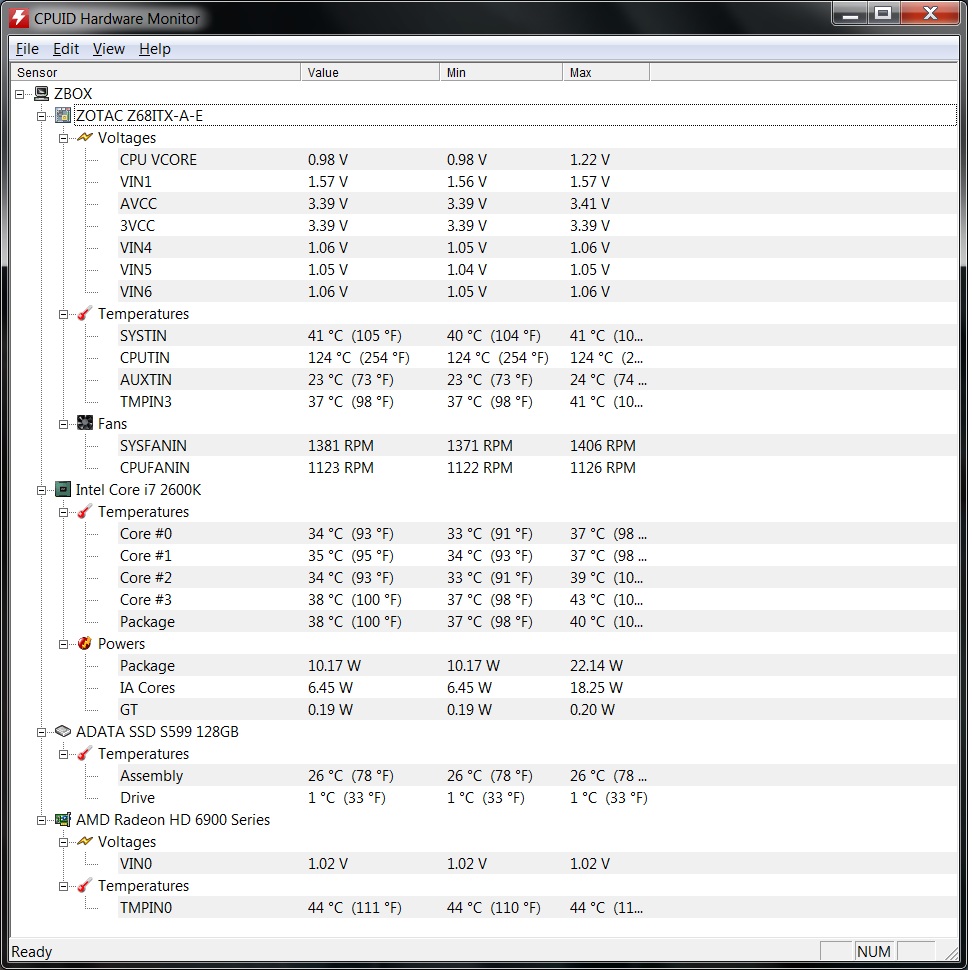The image size is (972, 970).
Task: Click the Sensor column header
Action: tap(156, 73)
